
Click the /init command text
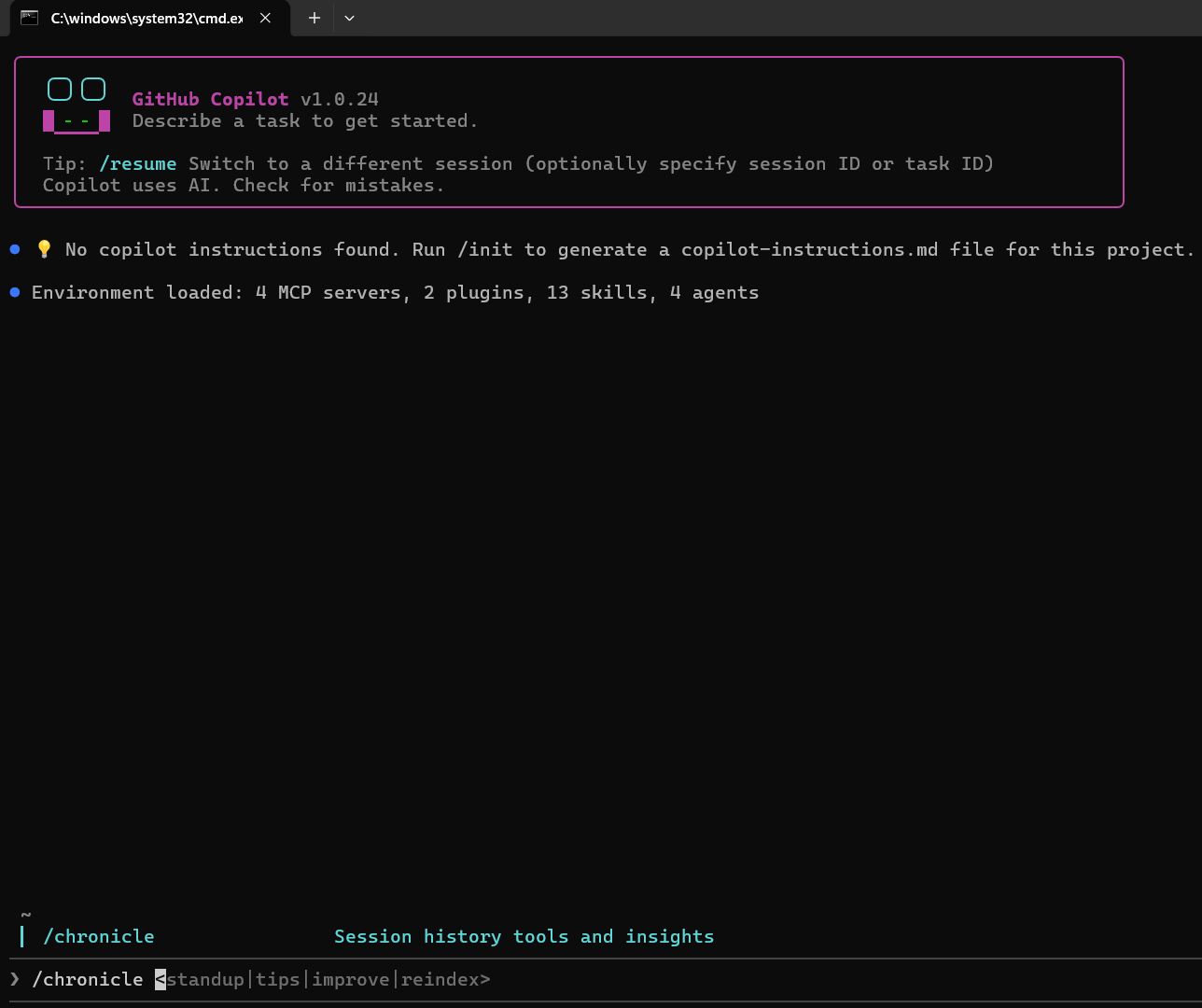point(483,249)
